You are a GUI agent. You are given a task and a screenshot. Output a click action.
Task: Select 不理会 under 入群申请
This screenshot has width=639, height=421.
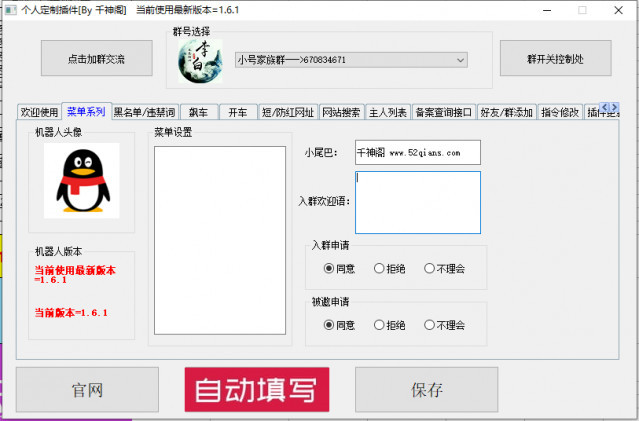point(444,269)
